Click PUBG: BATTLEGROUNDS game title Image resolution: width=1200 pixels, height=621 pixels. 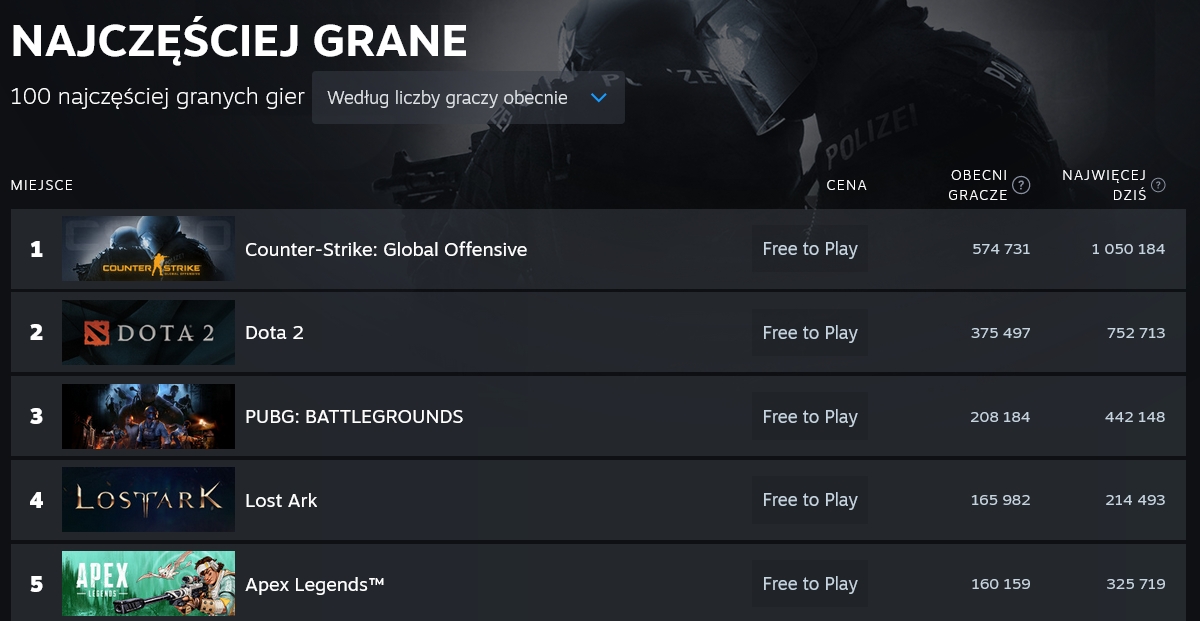354,416
